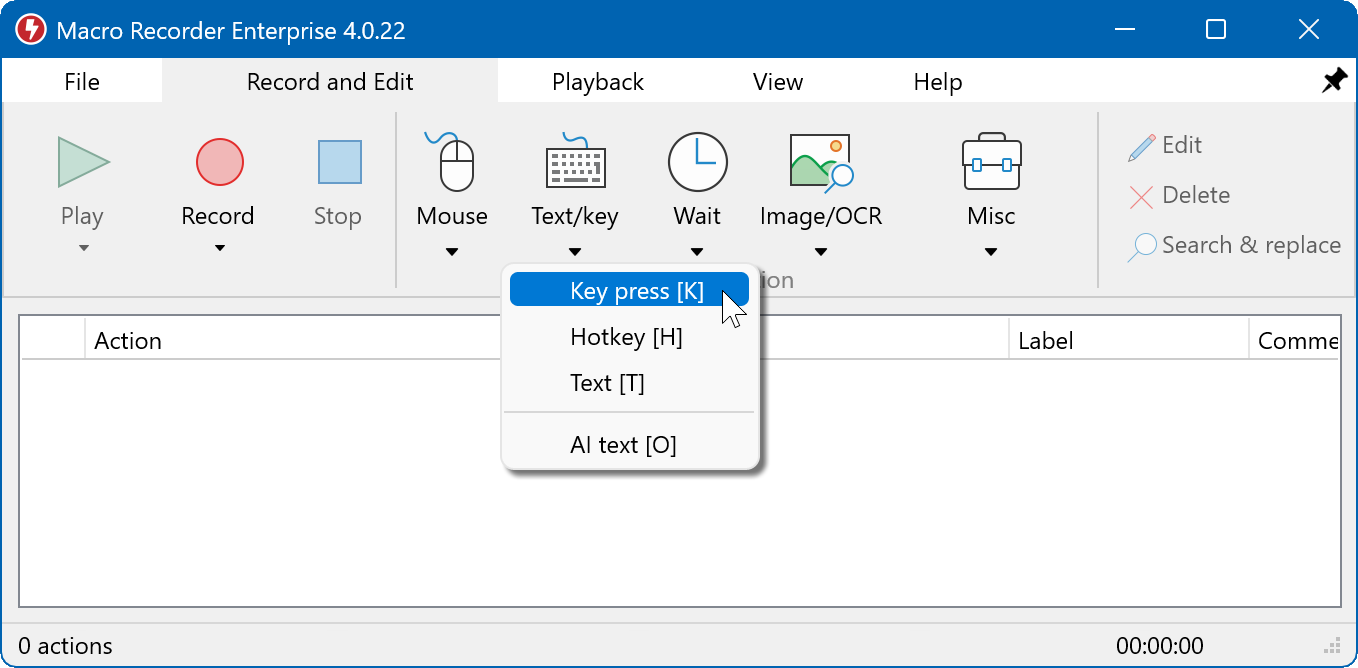Click the Edit pencil icon
This screenshot has height=668, width=1358.
[x=1141, y=147]
